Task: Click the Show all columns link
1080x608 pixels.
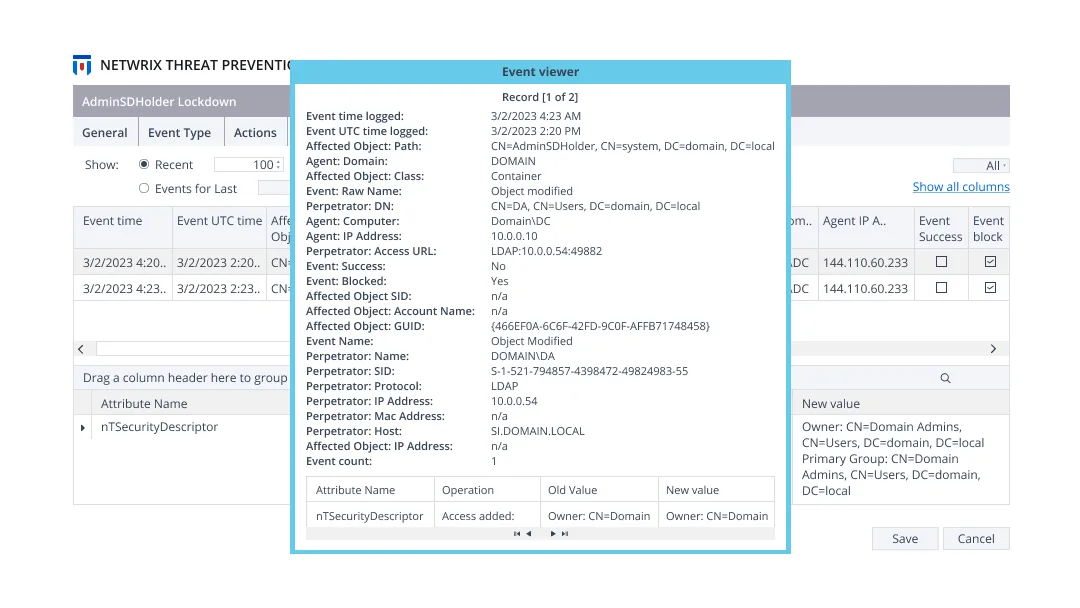Action: pyautogui.click(x=961, y=187)
